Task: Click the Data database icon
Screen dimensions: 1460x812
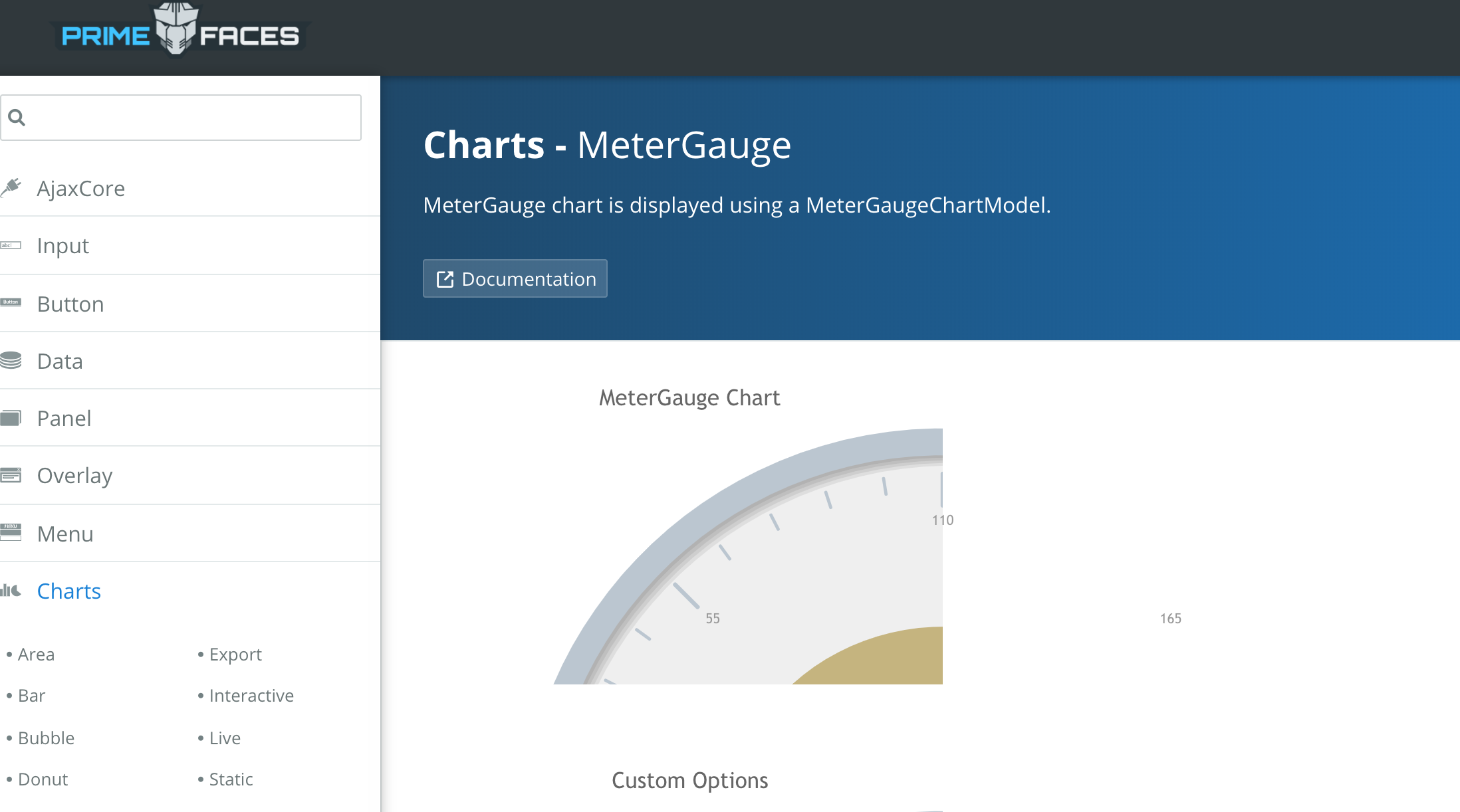Action: pyautogui.click(x=11, y=361)
